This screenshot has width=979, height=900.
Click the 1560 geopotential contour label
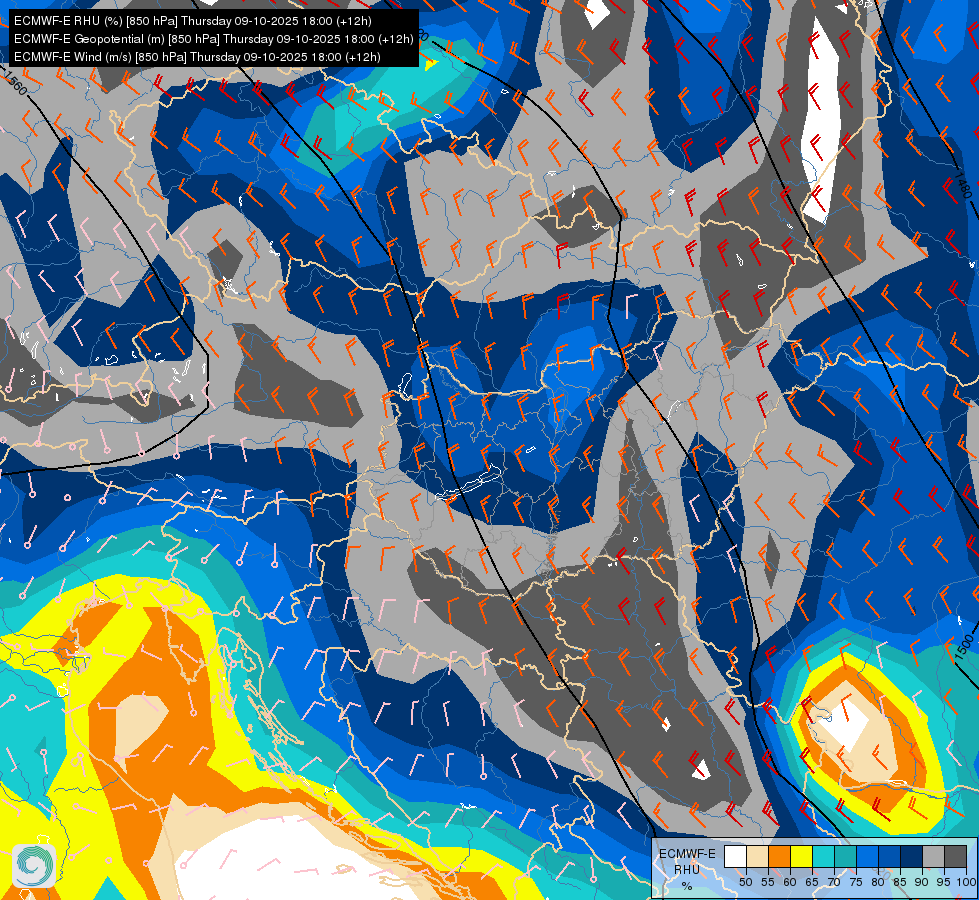[16, 83]
